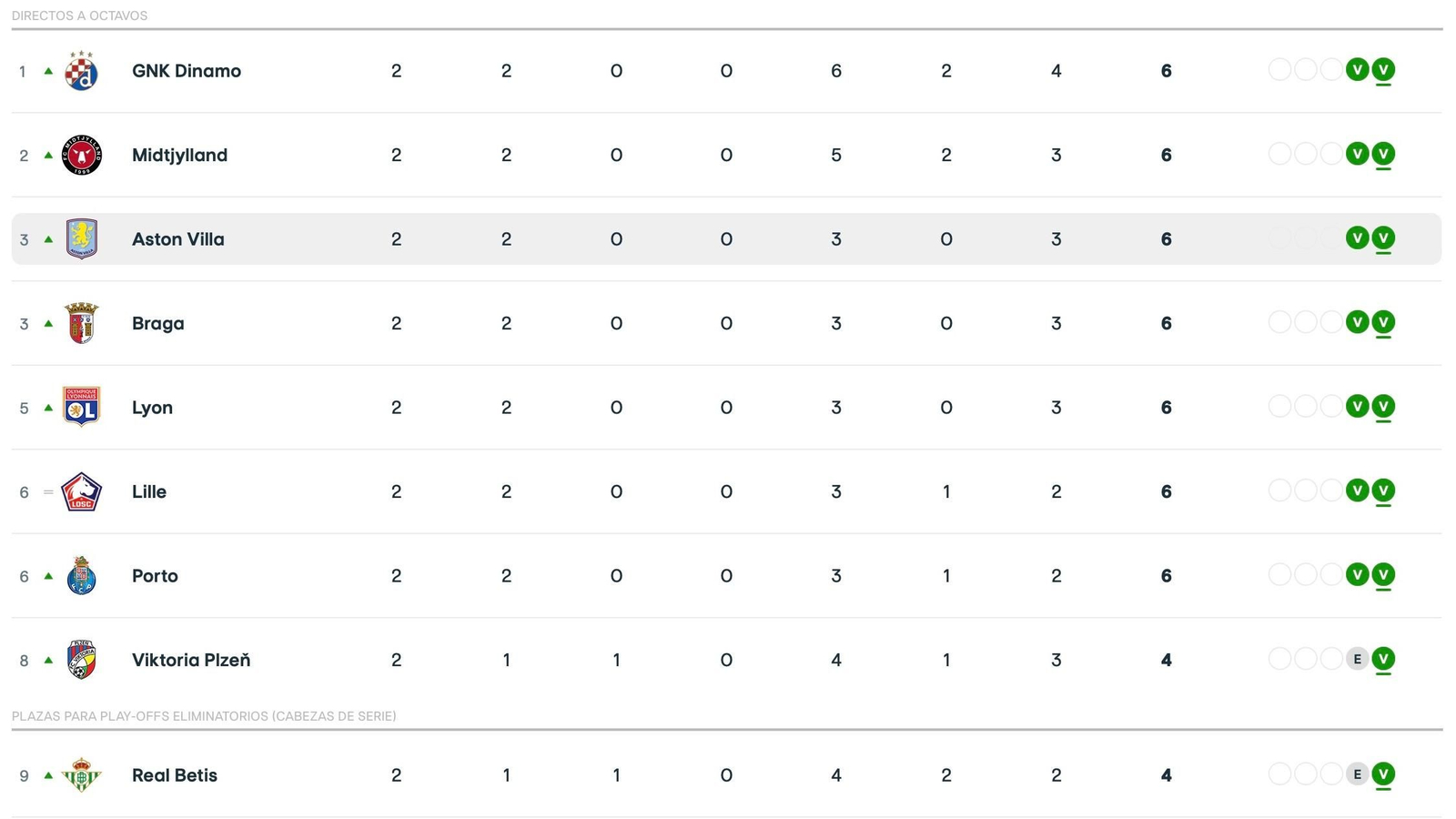This screenshot has width=1456, height=819.
Task: Click the Midtjylland club badge
Action: click(80, 154)
